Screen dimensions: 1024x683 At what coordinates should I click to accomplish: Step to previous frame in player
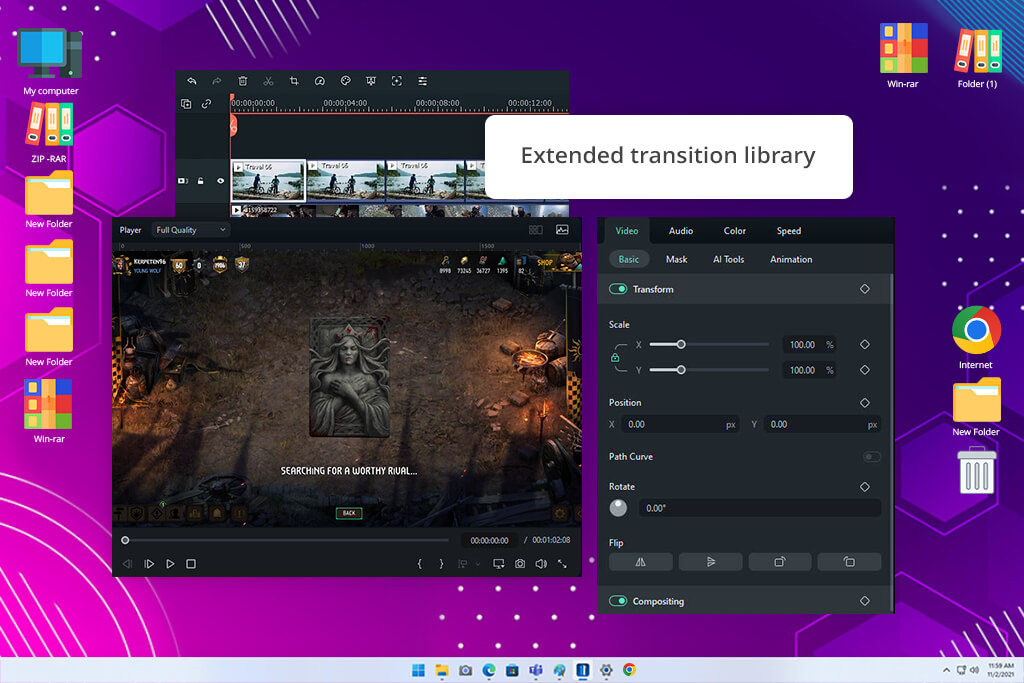click(127, 564)
